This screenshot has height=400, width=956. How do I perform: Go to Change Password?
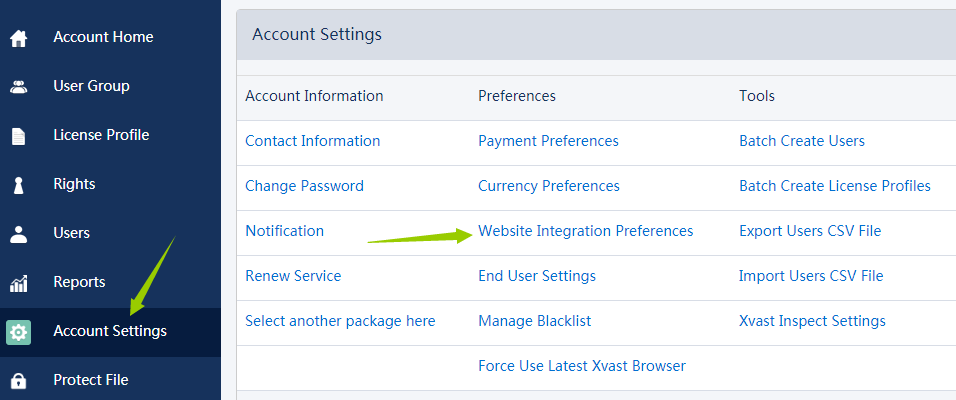pos(304,186)
